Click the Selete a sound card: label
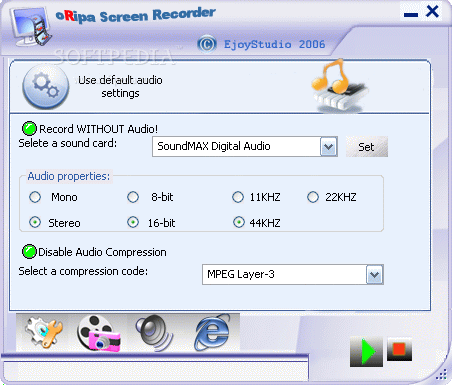452x386 pixels. (x=68, y=143)
